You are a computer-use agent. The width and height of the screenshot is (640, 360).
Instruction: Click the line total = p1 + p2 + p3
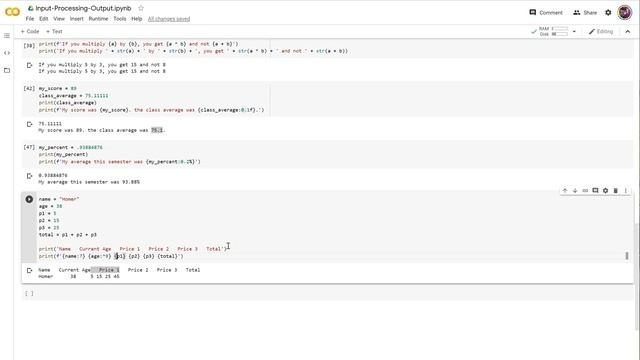68,235
